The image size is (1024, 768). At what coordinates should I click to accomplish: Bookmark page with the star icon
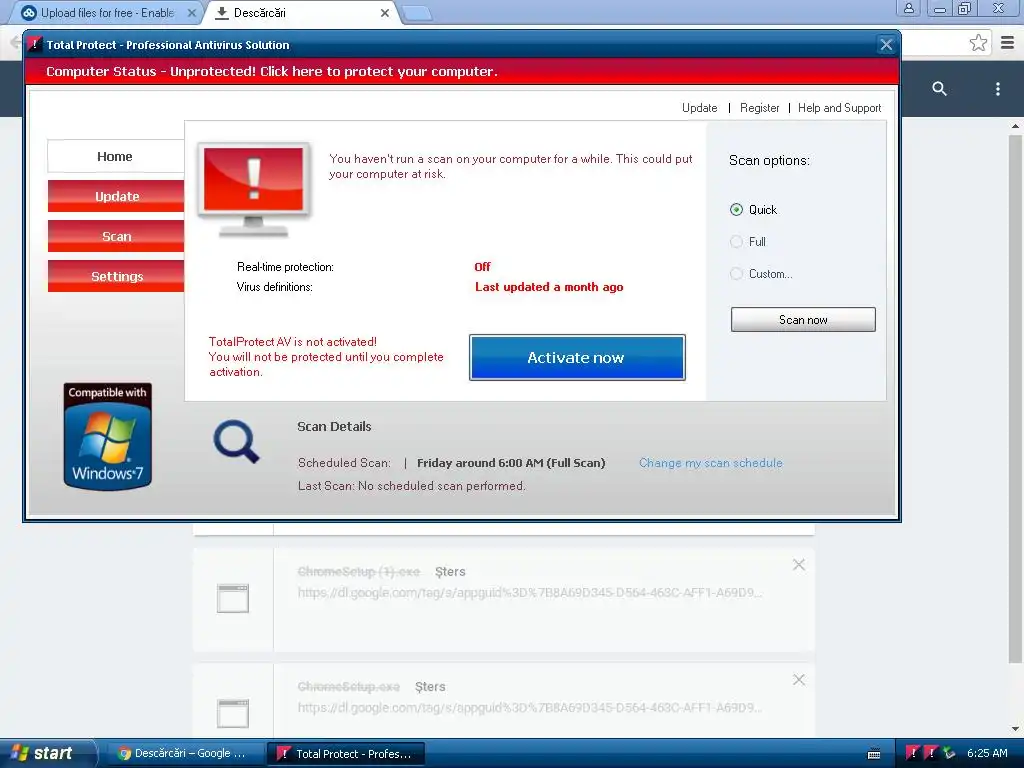(x=978, y=43)
